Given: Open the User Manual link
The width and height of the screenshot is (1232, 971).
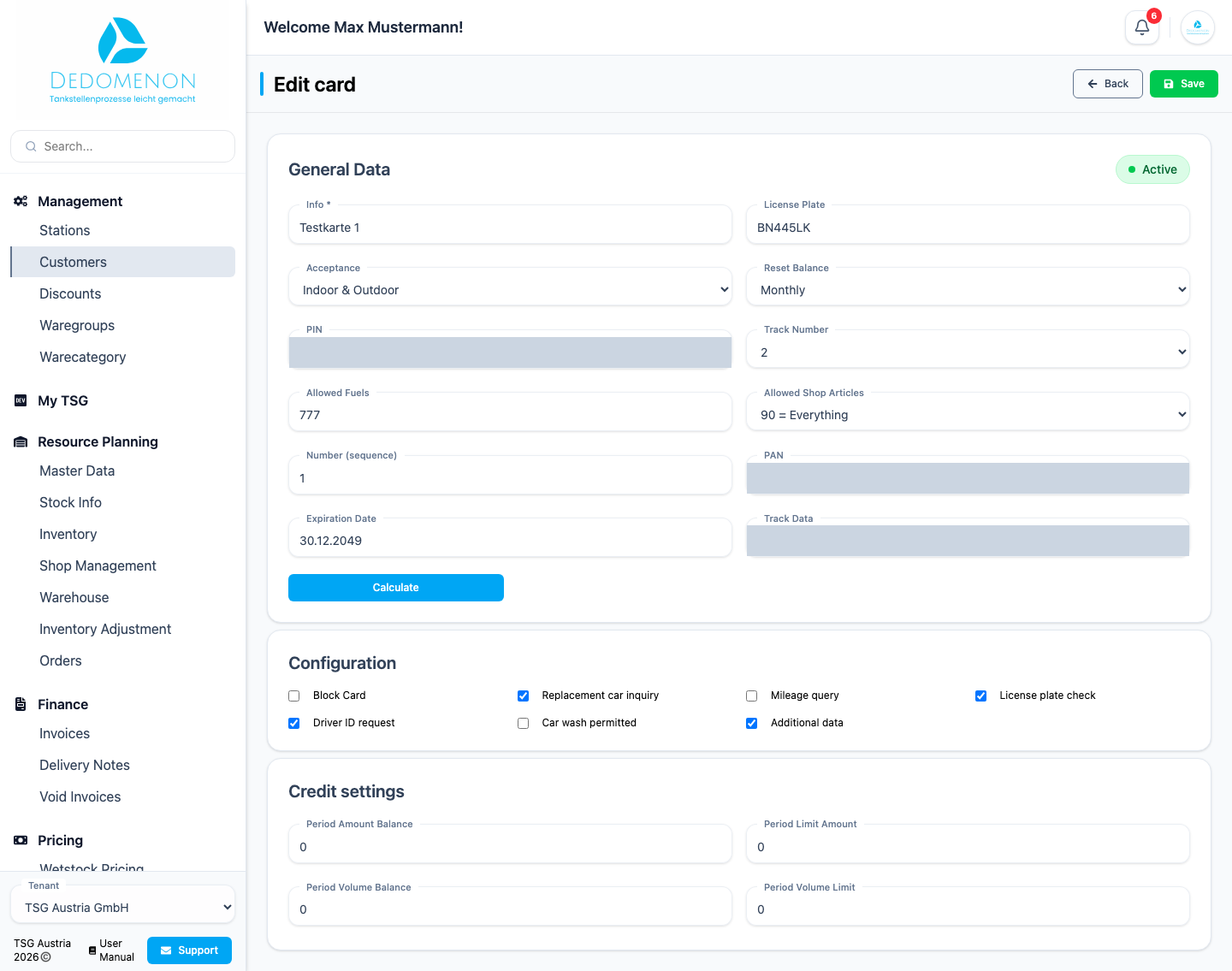Looking at the screenshot, I should pyautogui.click(x=112, y=950).
